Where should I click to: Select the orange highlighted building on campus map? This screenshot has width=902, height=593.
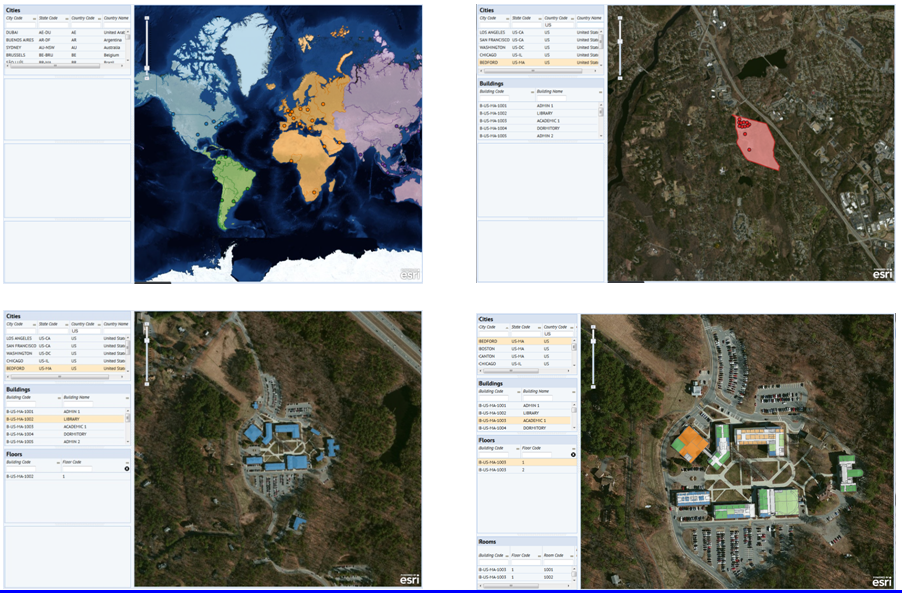point(691,444)
